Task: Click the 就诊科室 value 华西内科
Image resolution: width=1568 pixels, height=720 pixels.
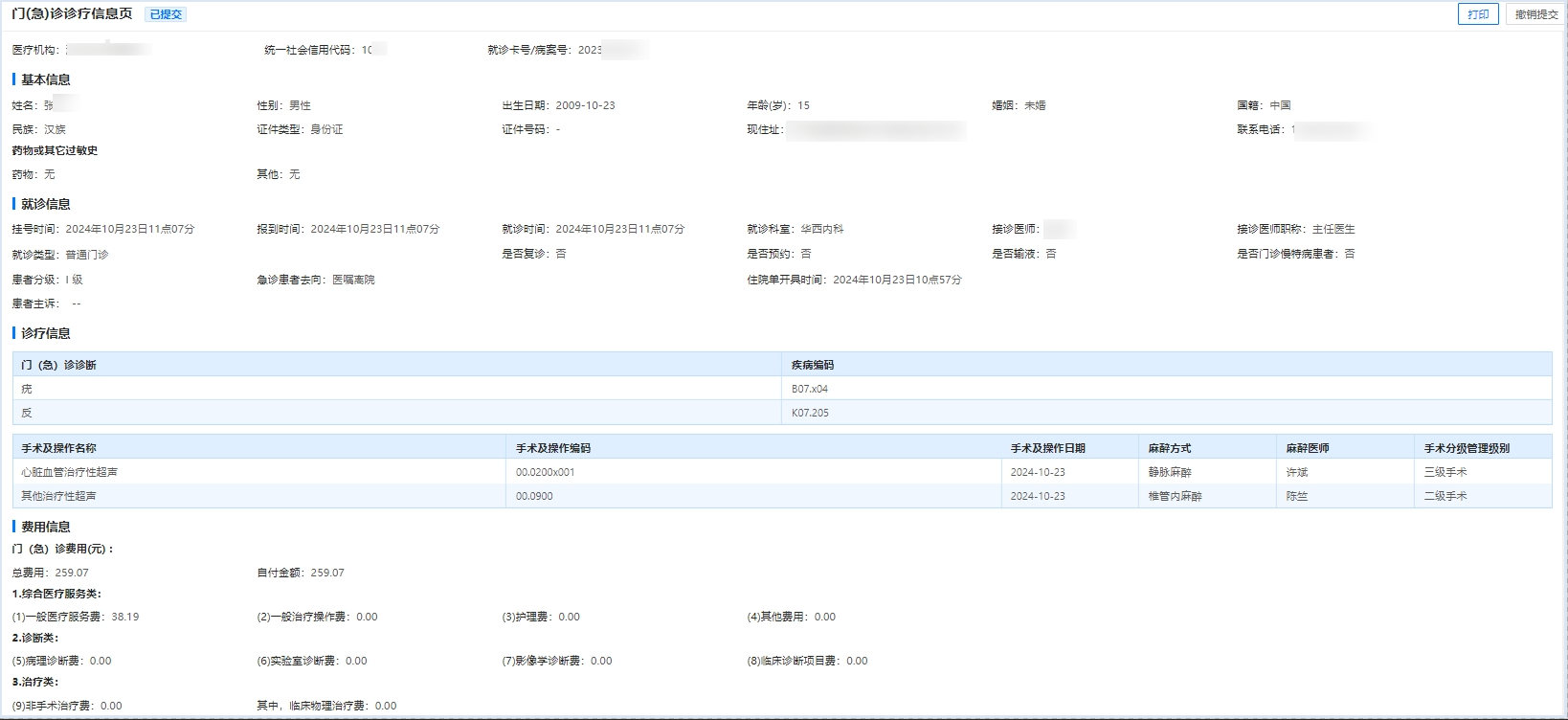Action: point(822,229)
